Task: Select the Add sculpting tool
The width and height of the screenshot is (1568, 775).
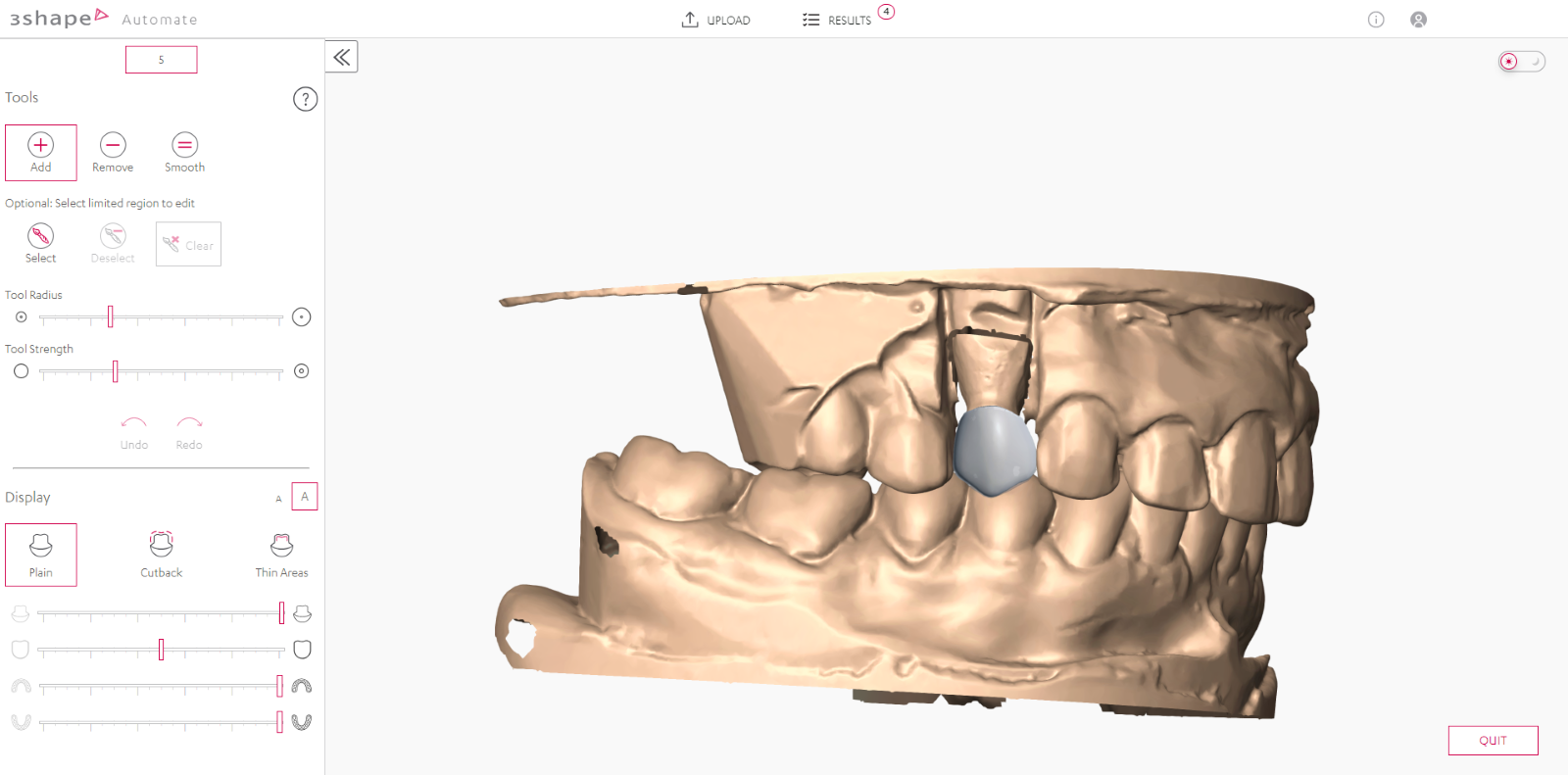Action: (40, 152)
